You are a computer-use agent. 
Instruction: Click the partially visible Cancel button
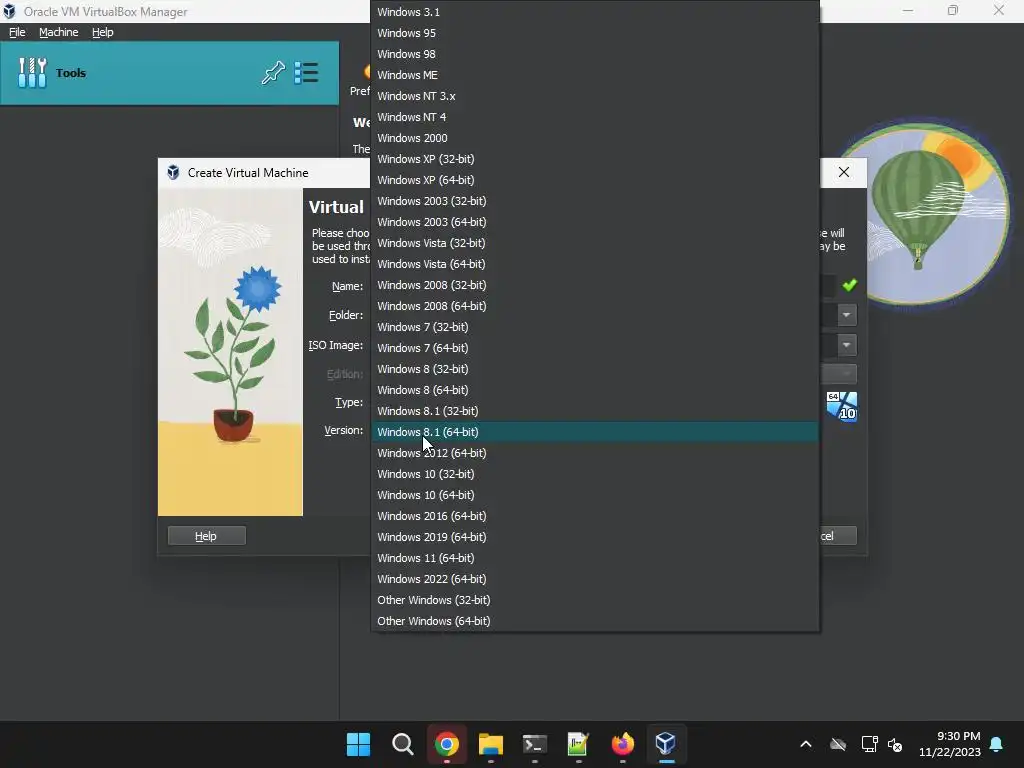[x=839, y=536]
